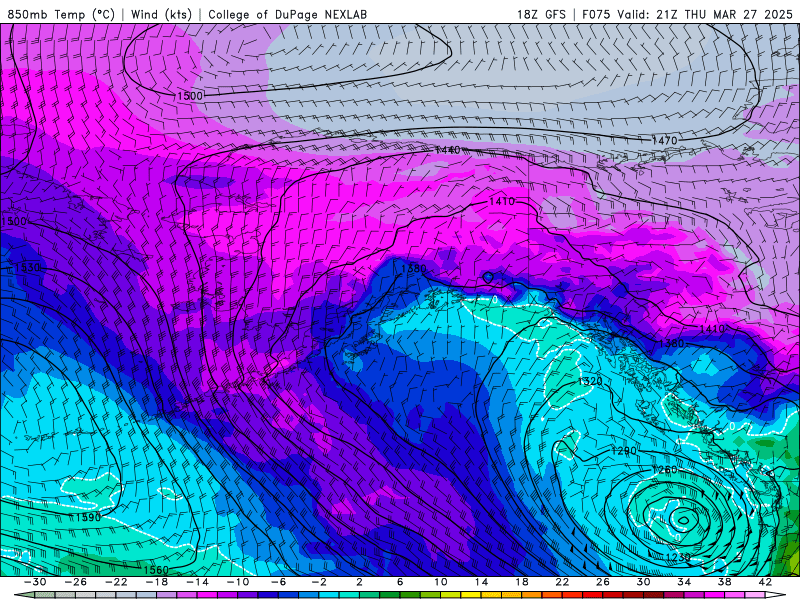This screenshot has height=600, width=800.
Task: Select the 34 colorbar scale value
Action: 684,582
